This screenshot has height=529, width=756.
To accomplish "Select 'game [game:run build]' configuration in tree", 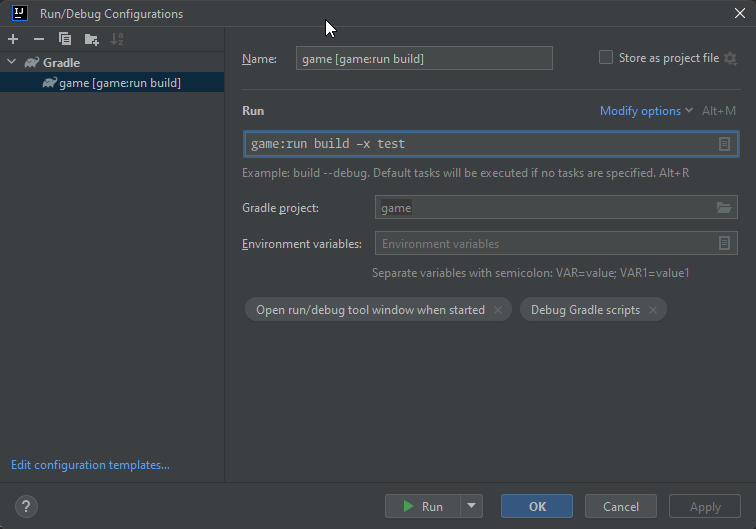I will [119, 83].
